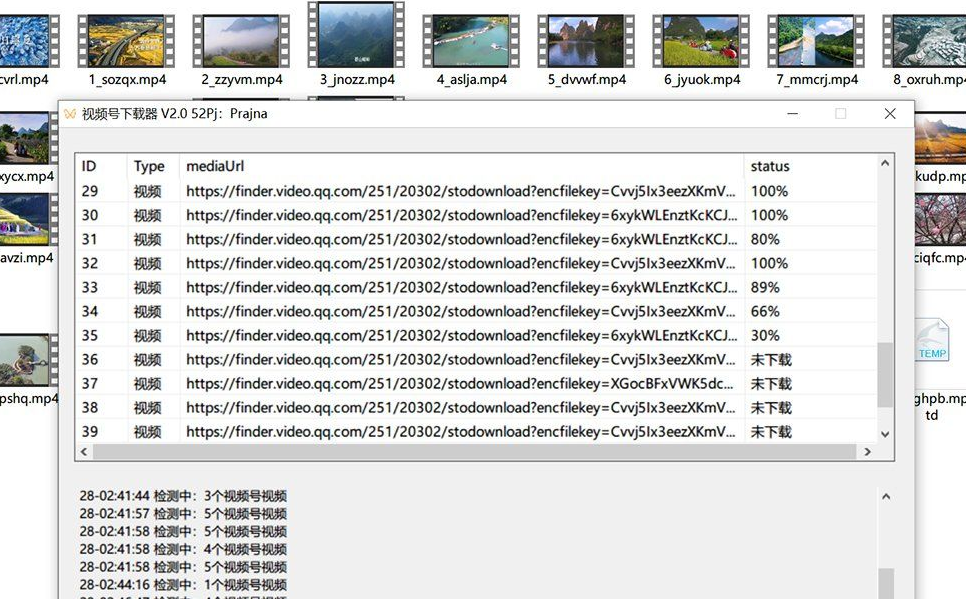
Task: Select the 4_aslja.mp4 river raft thumbnail
Action: click(x=470, y=37)
